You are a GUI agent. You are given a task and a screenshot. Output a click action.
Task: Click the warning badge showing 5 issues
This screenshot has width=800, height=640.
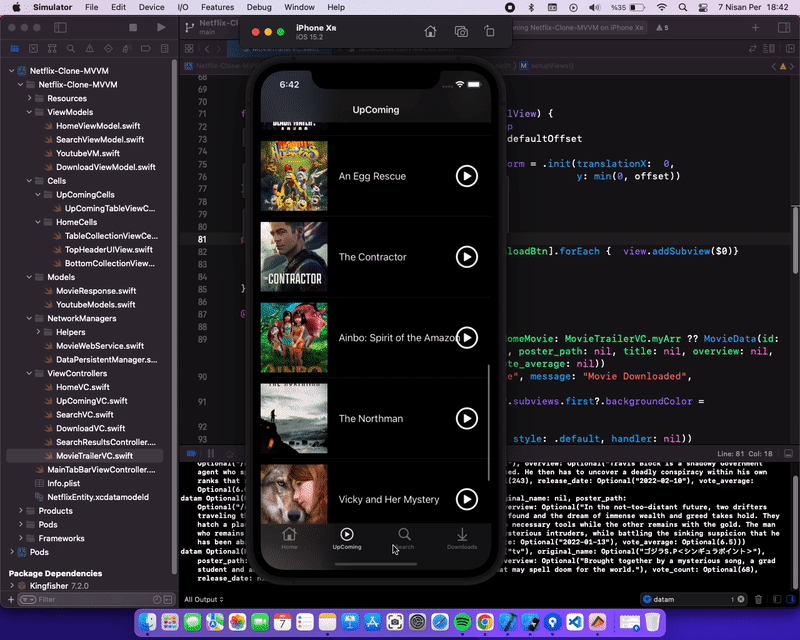[x=662, y=28]
